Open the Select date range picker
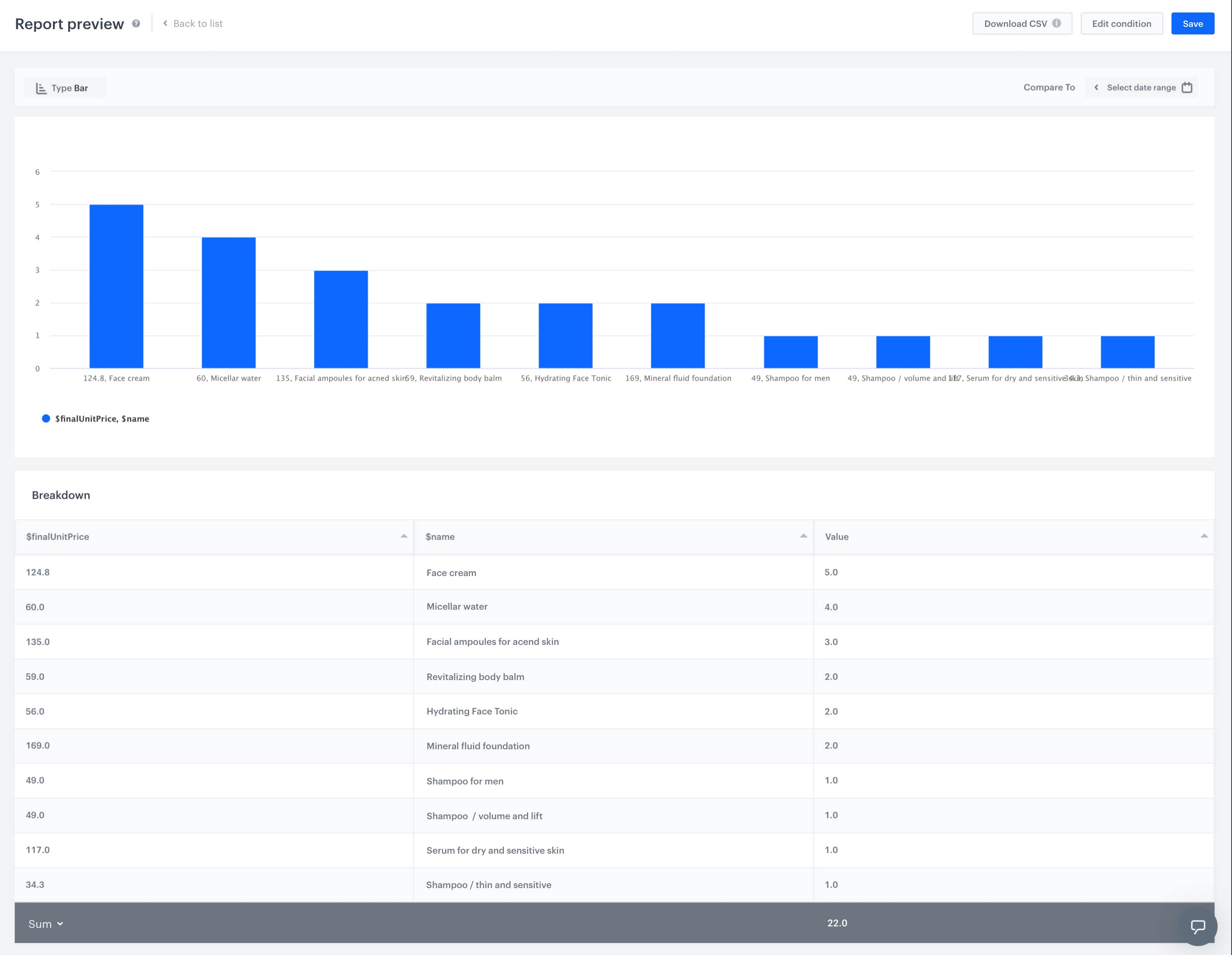 [x=1141, y=87]
